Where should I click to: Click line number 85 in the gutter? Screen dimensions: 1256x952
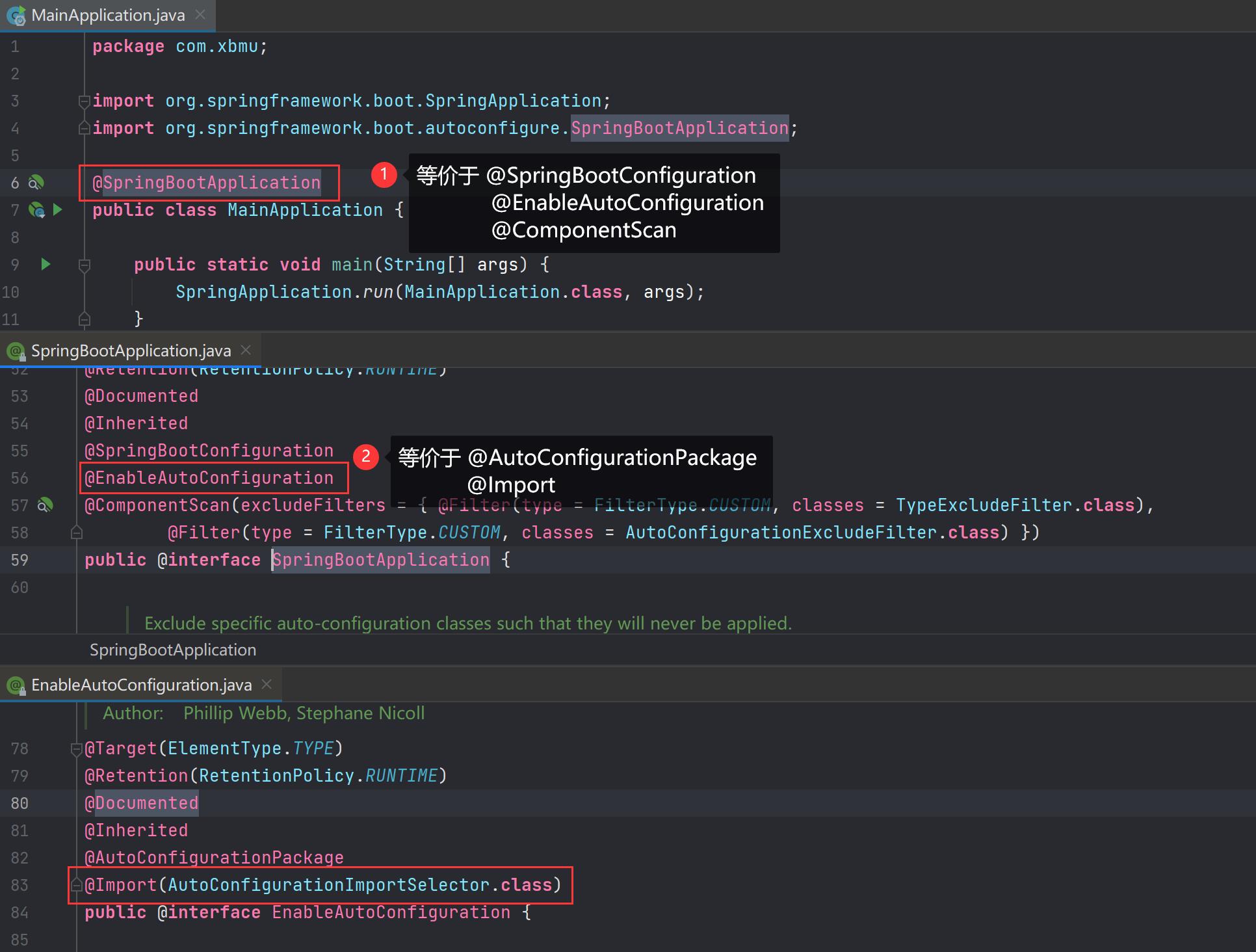(20, 940)
